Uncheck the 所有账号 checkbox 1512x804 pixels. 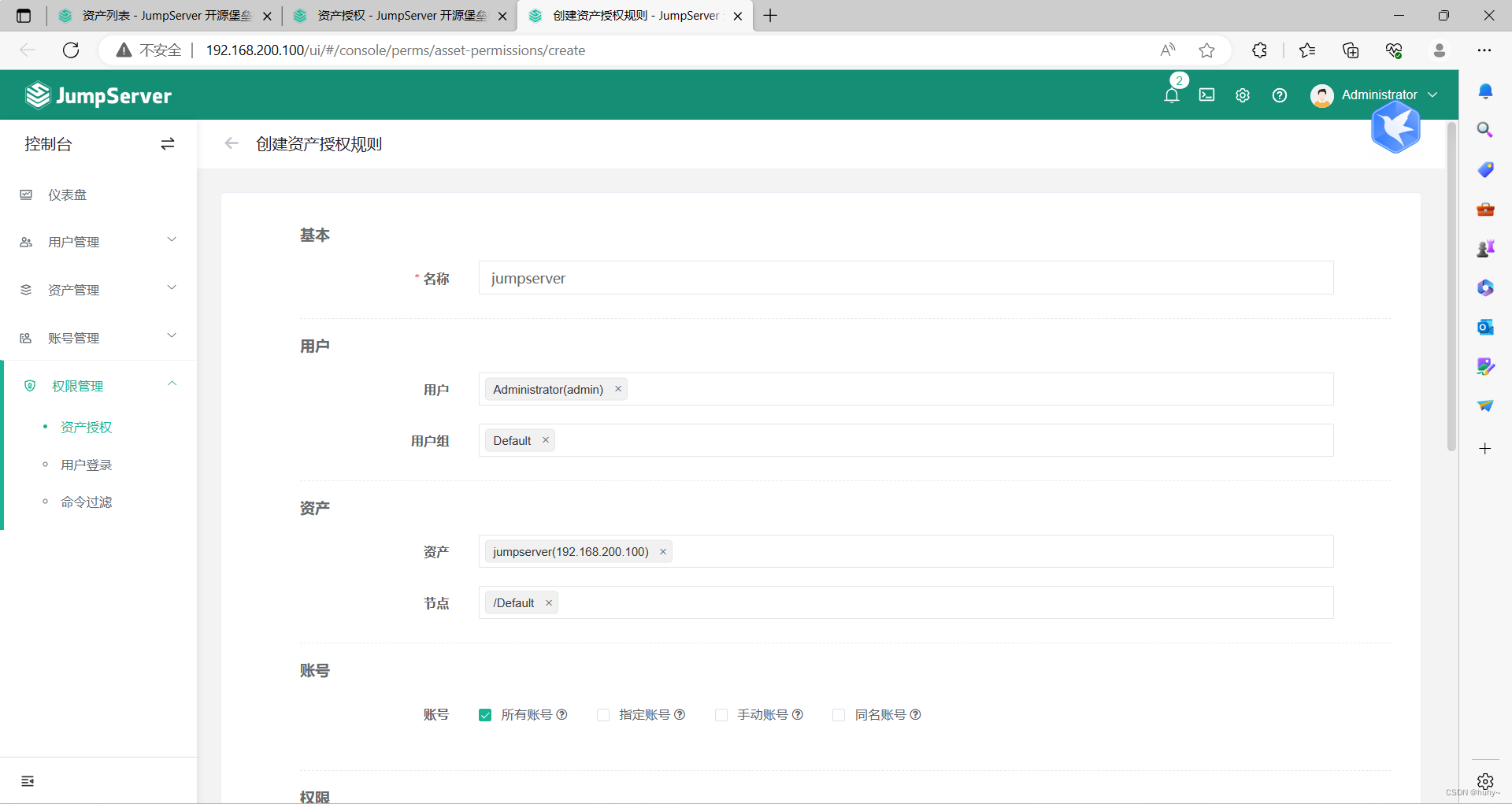(x=485, y=715)
